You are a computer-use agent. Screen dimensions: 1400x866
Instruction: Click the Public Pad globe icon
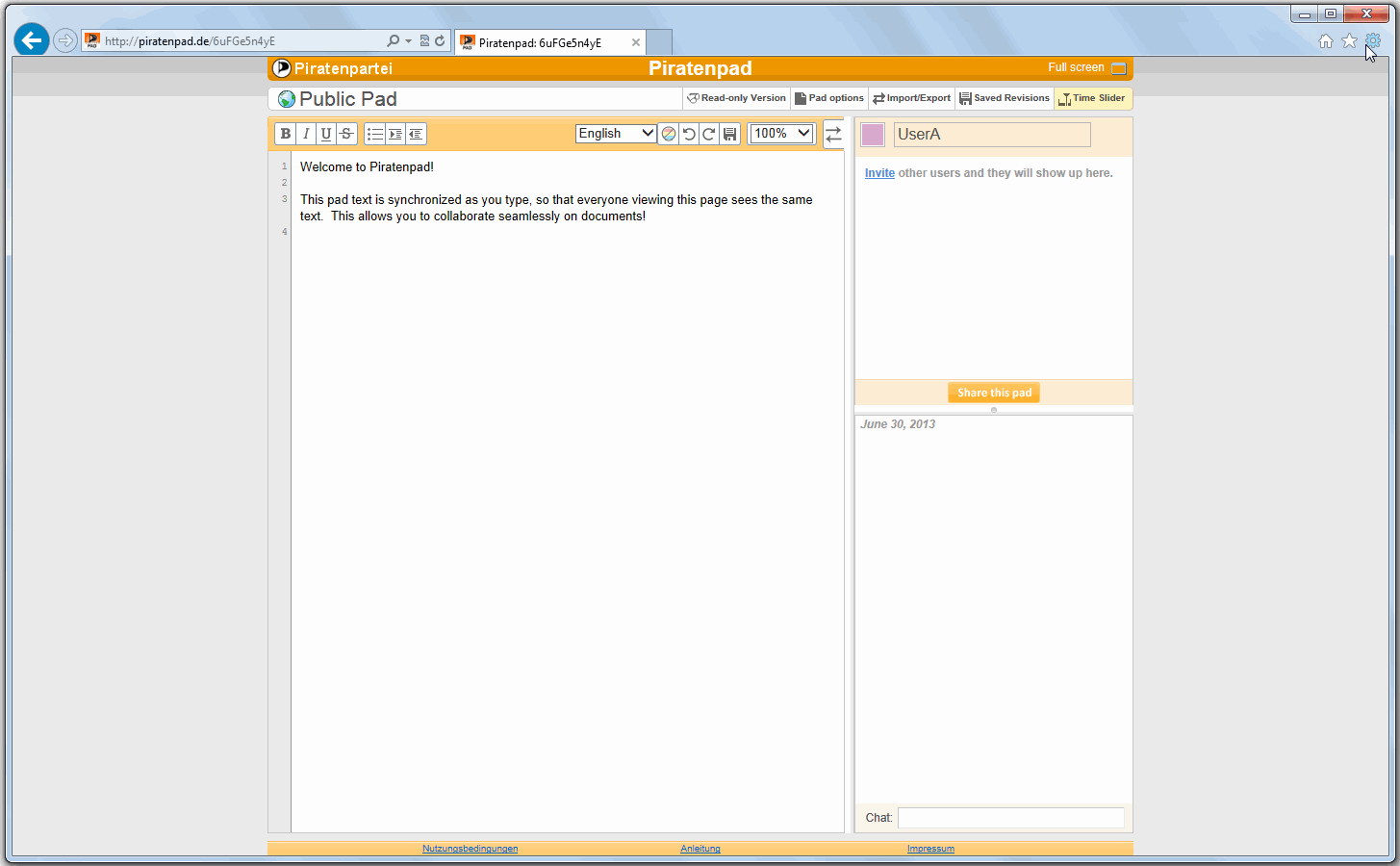286,99
